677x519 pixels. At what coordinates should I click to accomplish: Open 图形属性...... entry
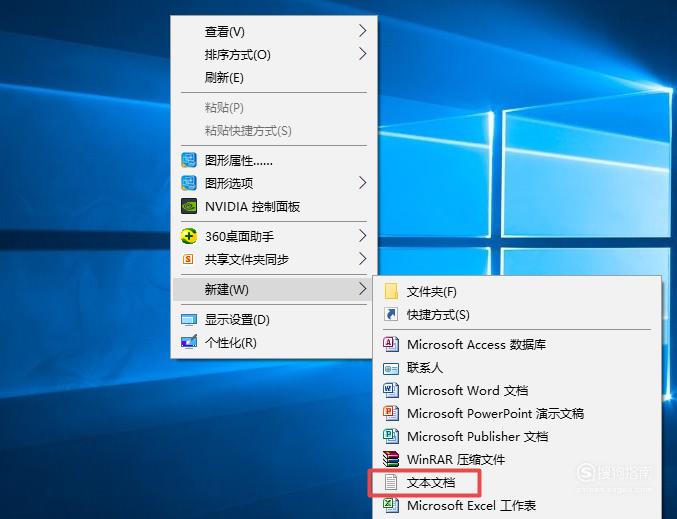tap(273, 161)
